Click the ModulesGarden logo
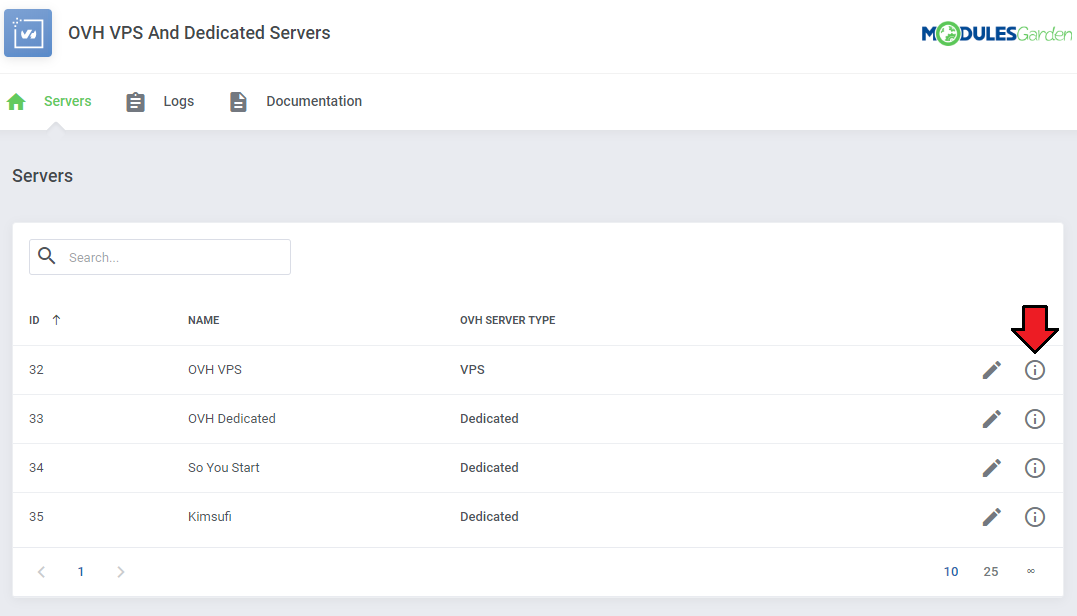Viewport: 1077px width, 616px height. 996,33
